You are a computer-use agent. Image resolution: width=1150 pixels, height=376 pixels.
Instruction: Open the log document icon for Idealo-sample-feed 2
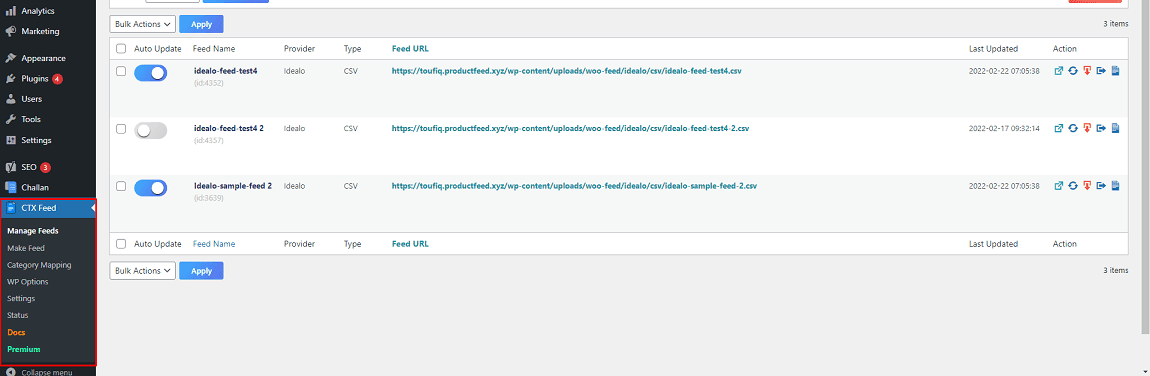1115,186
